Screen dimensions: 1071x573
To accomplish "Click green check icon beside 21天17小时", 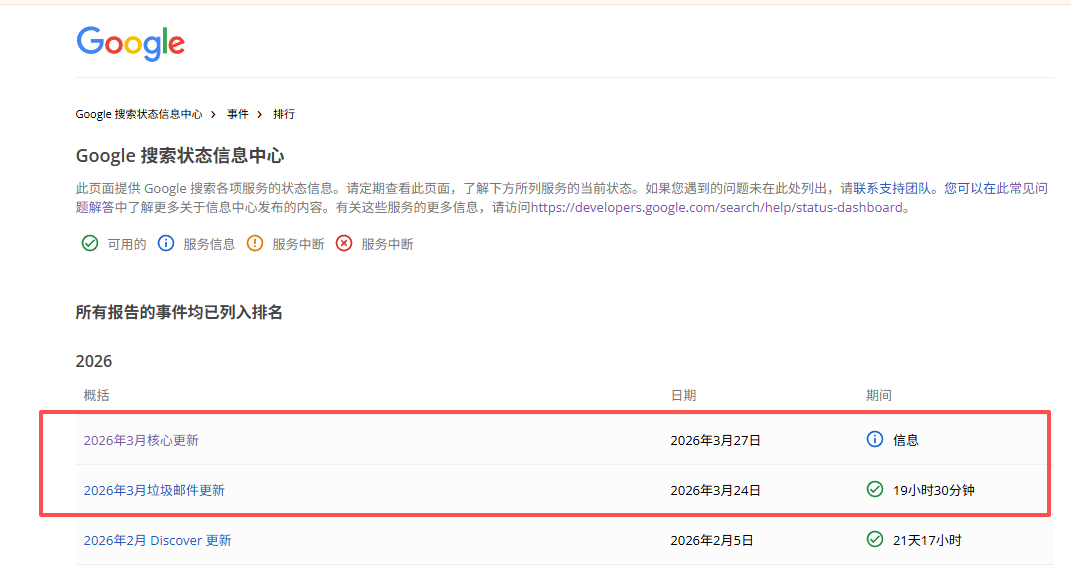I will [x=875, y=539].
